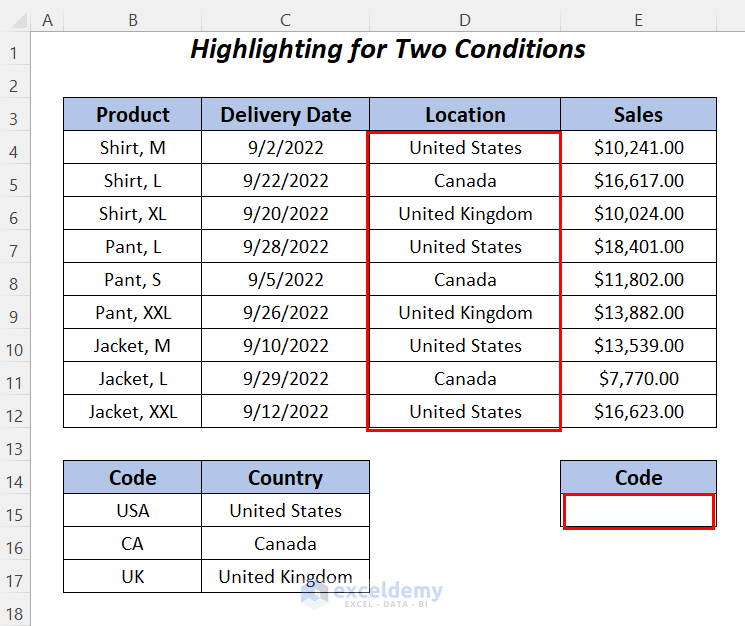This screenshot has width=745, height=626.
Task: Select column C header
Action: pyautogui.click(x=285, y=18)
